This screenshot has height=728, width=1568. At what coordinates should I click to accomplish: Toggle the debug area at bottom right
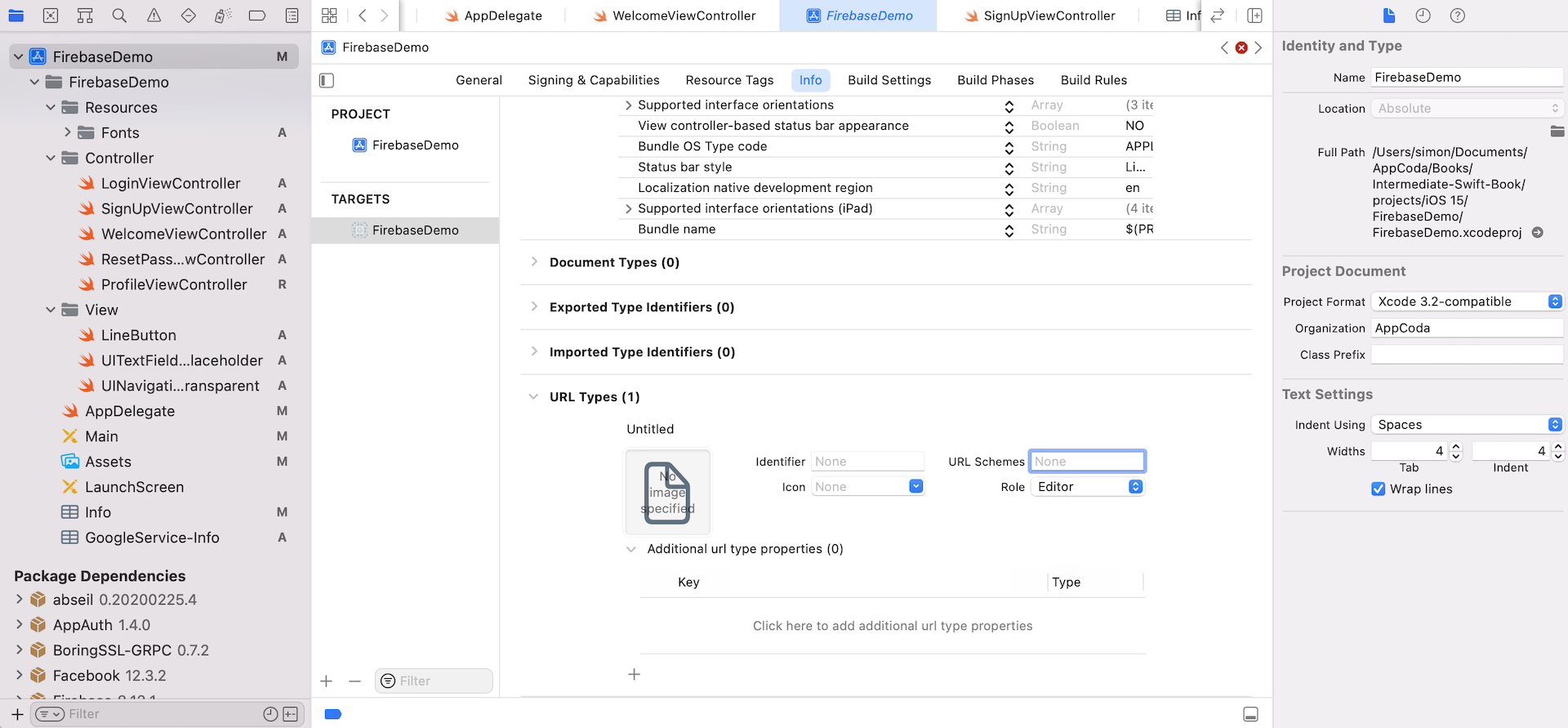click(1250, 714)
